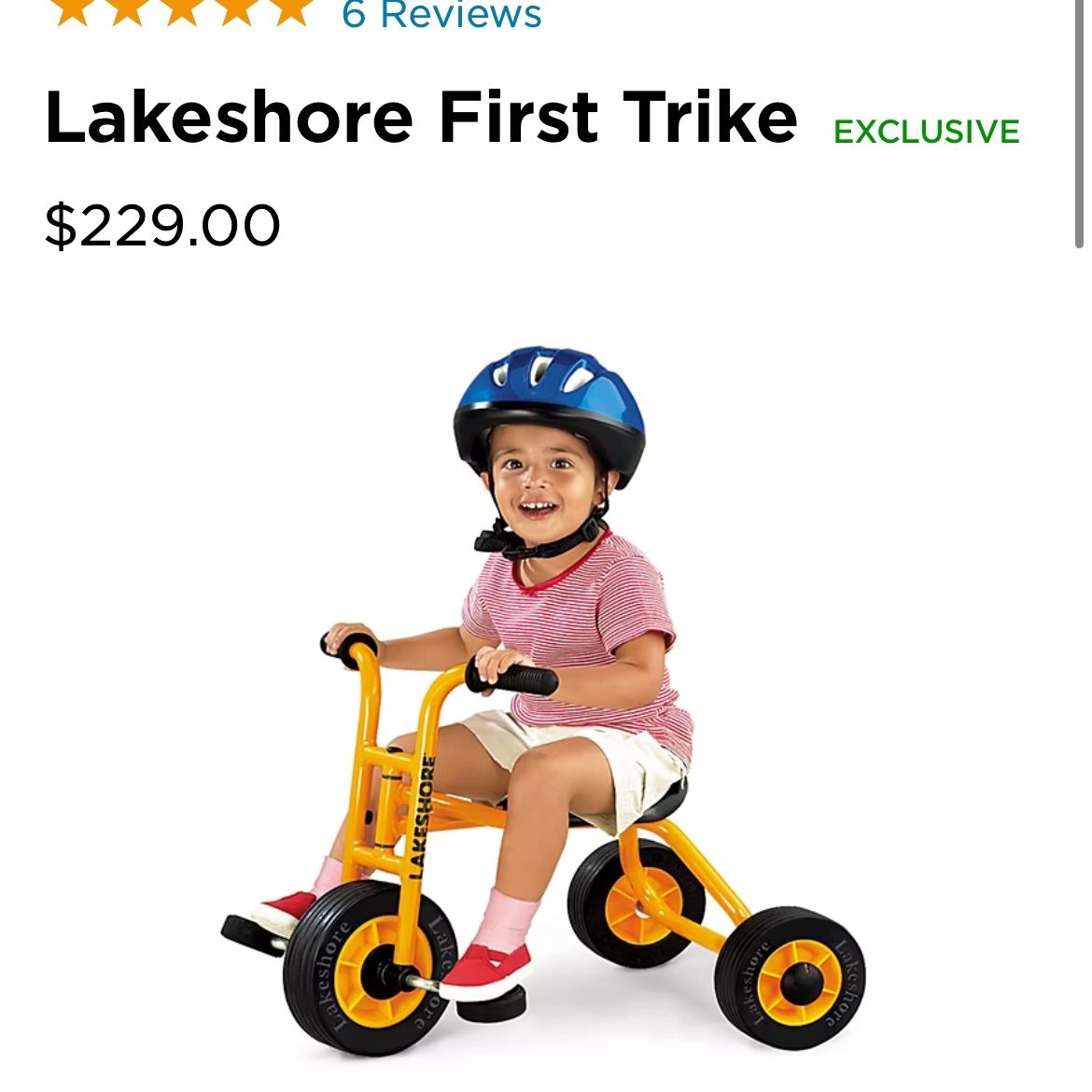The width and height of the screenshot is (1092, 1092).
Task: Click the fifth orange rating star
Action: [x=292, y=9]
